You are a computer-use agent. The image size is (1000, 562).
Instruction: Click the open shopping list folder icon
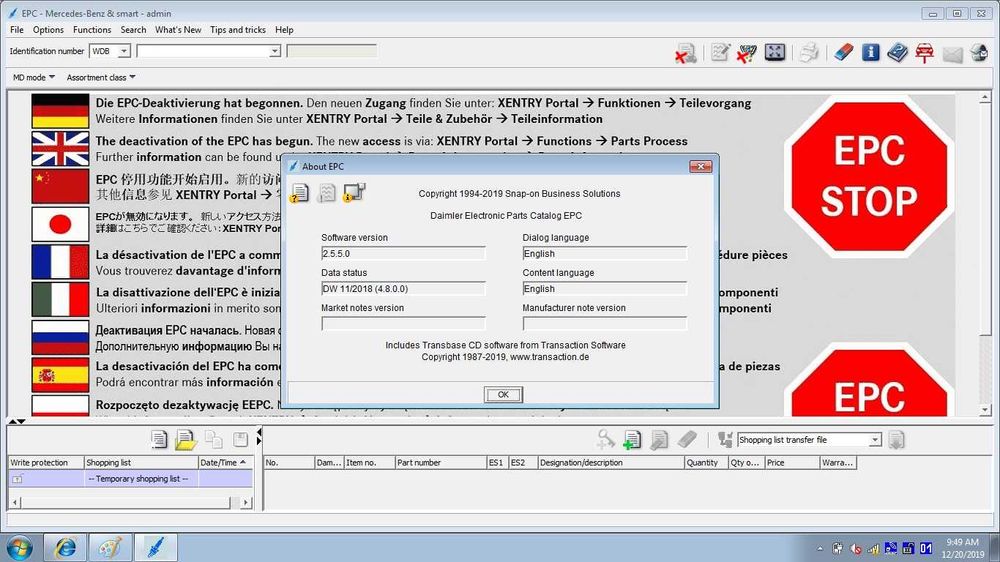click(x=186, y=440)
